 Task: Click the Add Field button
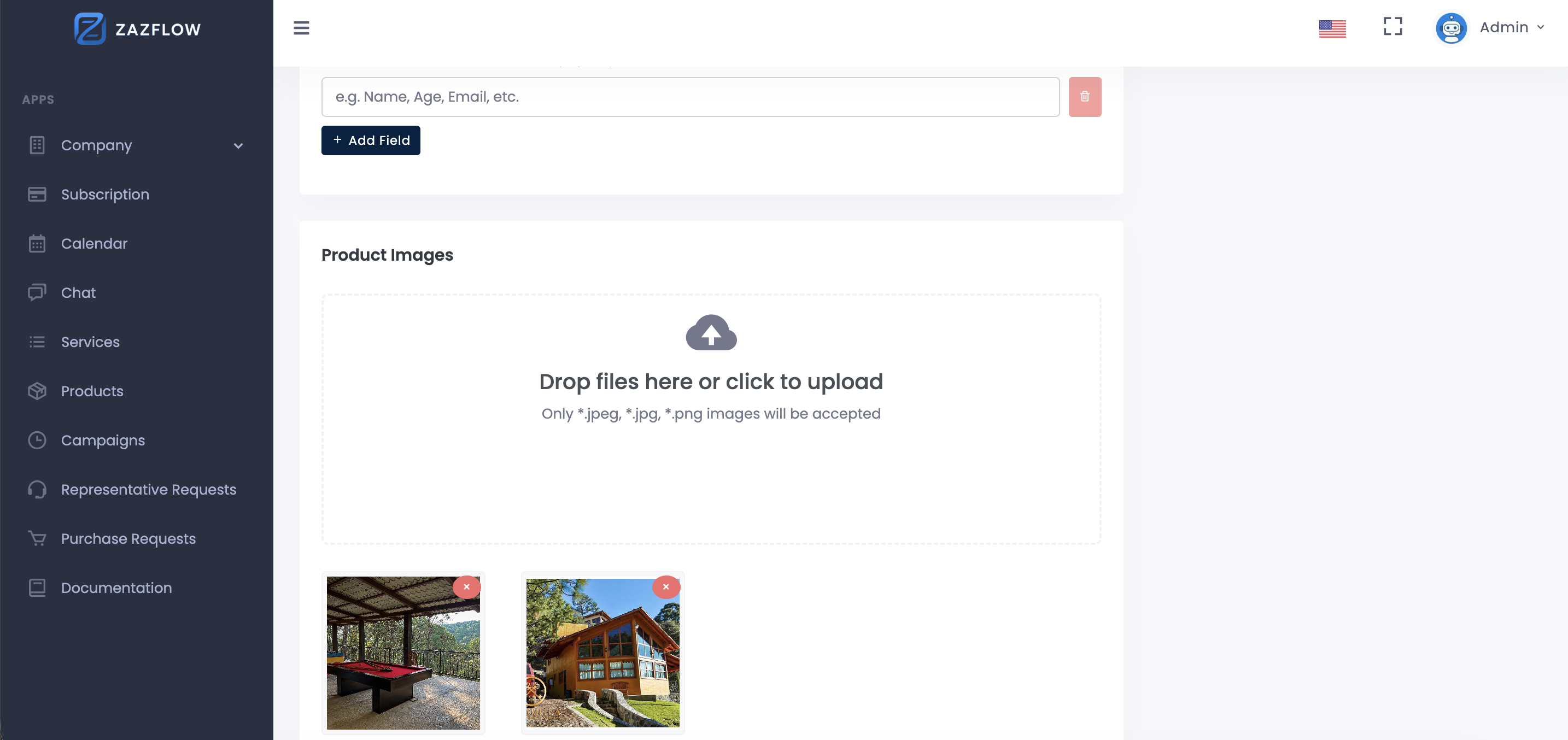pos(370,140)
